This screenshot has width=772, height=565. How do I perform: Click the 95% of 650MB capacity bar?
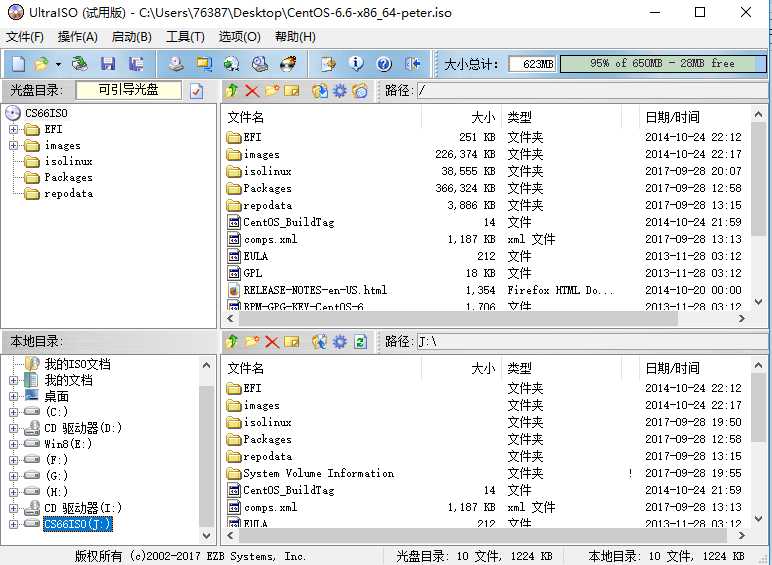[663, 63]
